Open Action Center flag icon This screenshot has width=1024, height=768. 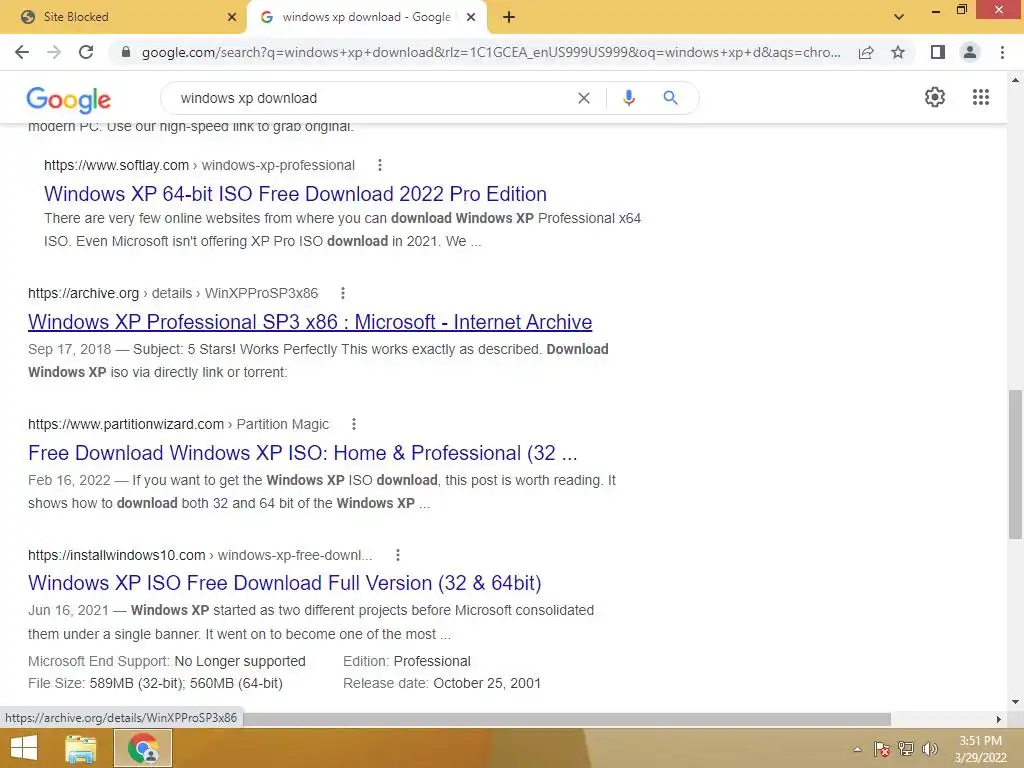click(x=881, y=749)
